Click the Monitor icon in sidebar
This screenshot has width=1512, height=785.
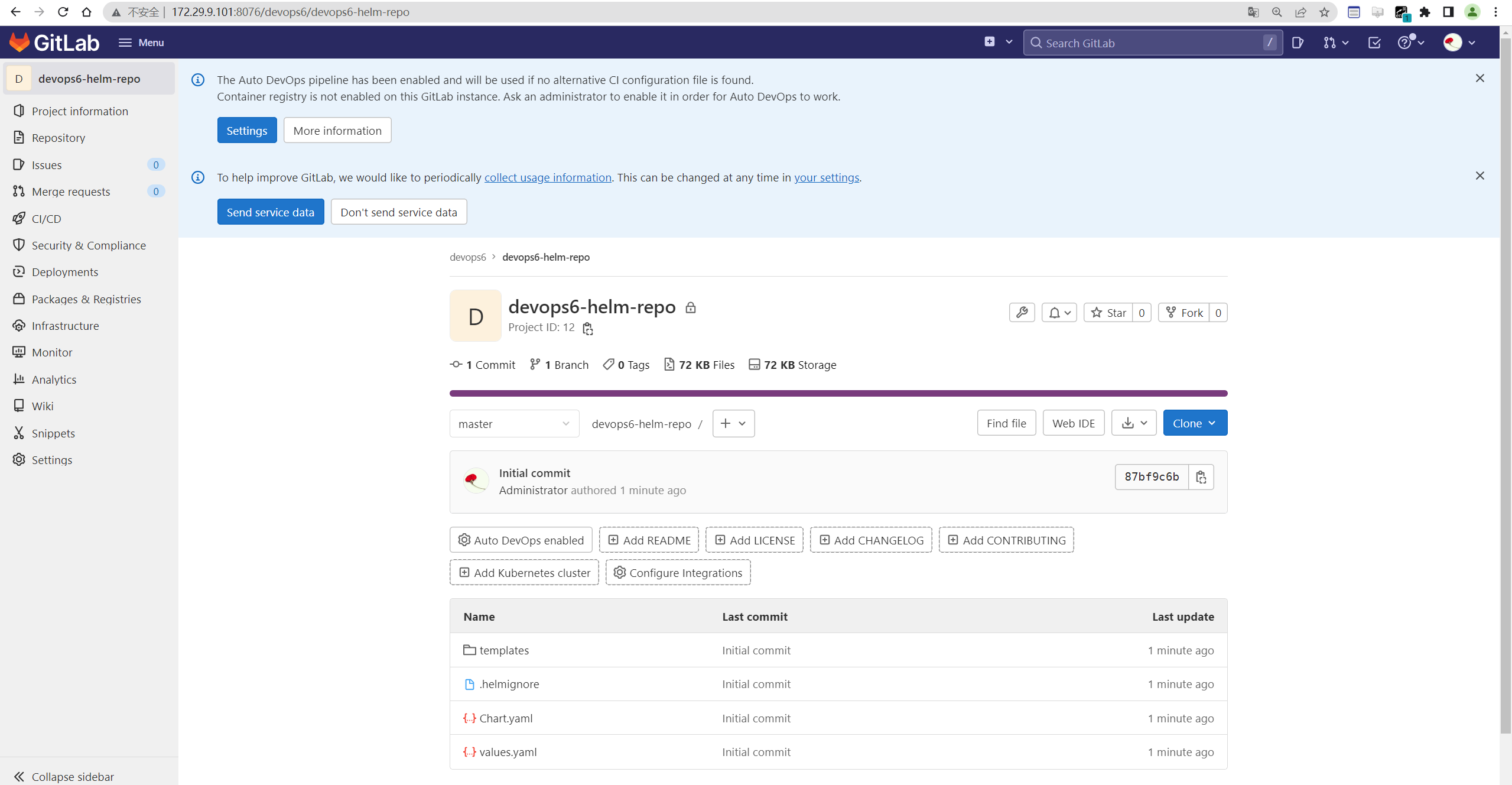[x=19, y=352]
